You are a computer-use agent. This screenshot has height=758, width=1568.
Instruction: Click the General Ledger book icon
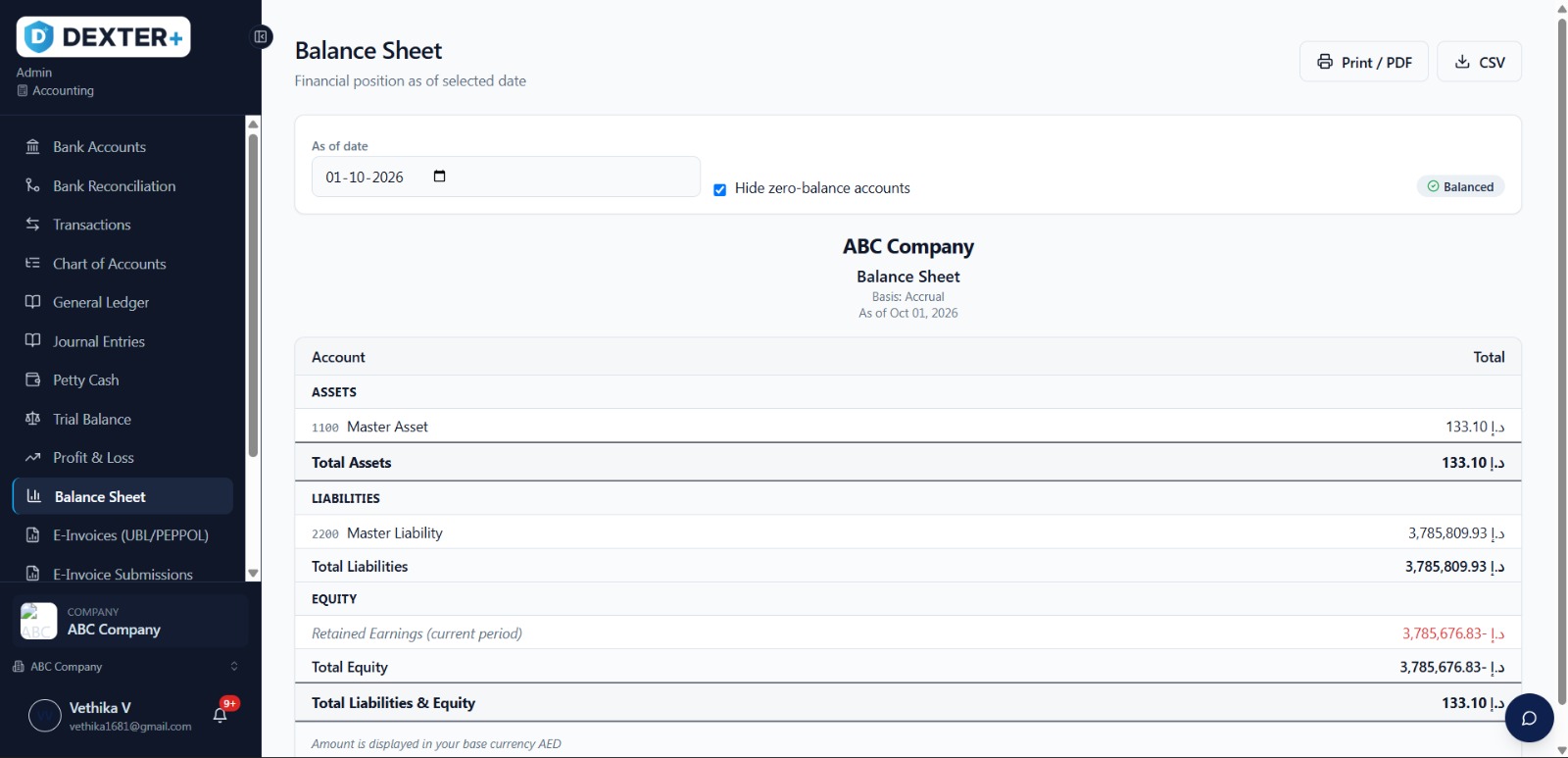coord(33,302)
